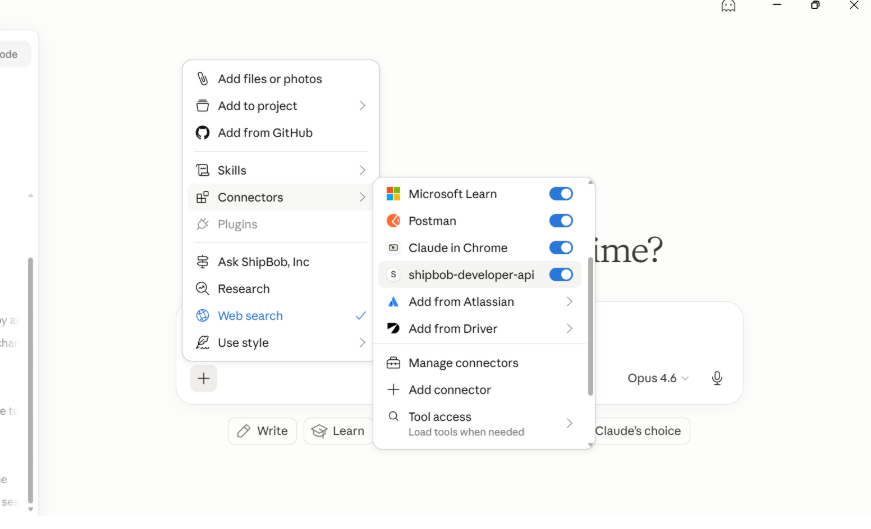Click the Claude in Chrome icon
The width and height of the screenshot is (871, 529).
[393, 248]
